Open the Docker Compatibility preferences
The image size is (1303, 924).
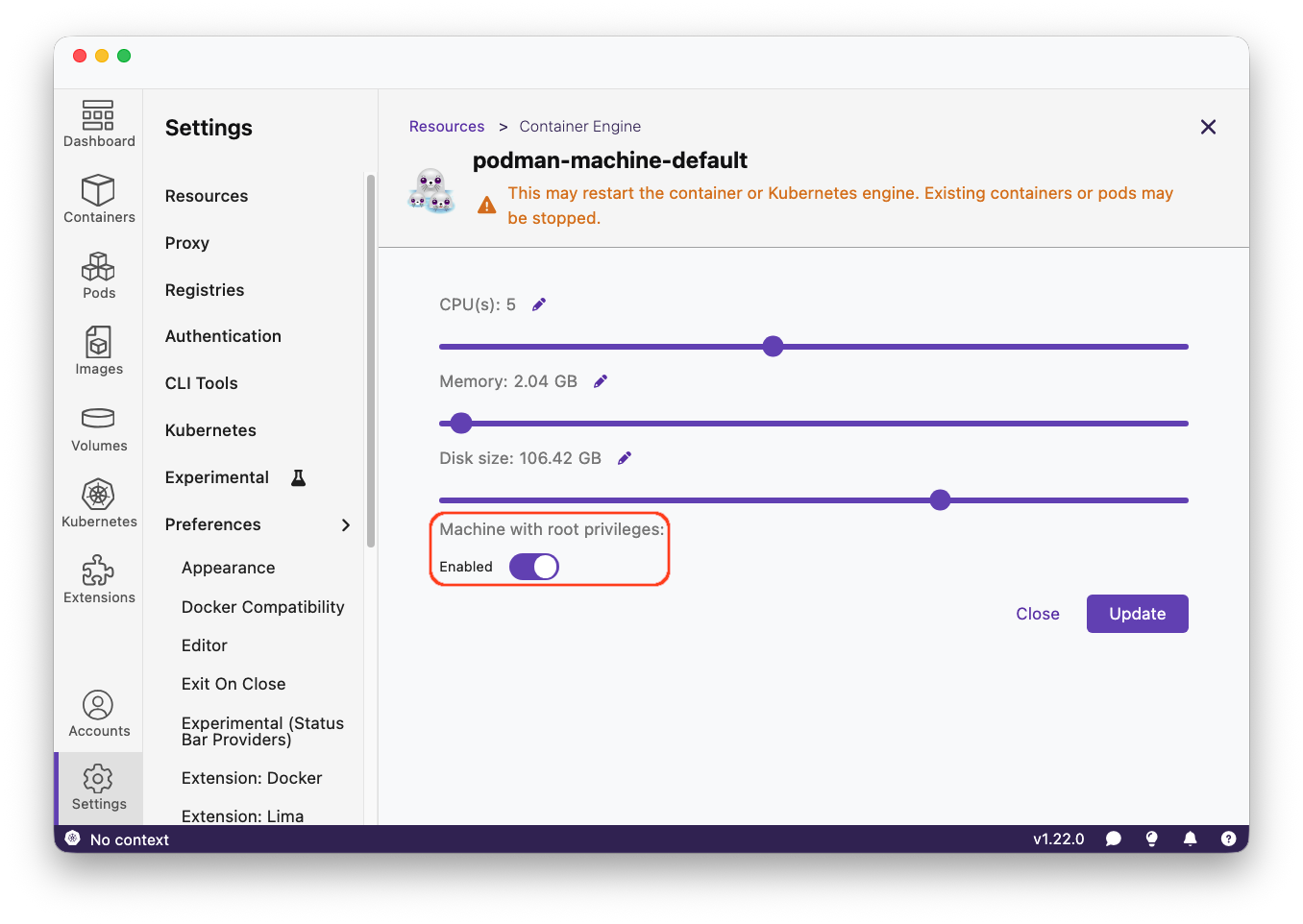(x=262, y=607)
